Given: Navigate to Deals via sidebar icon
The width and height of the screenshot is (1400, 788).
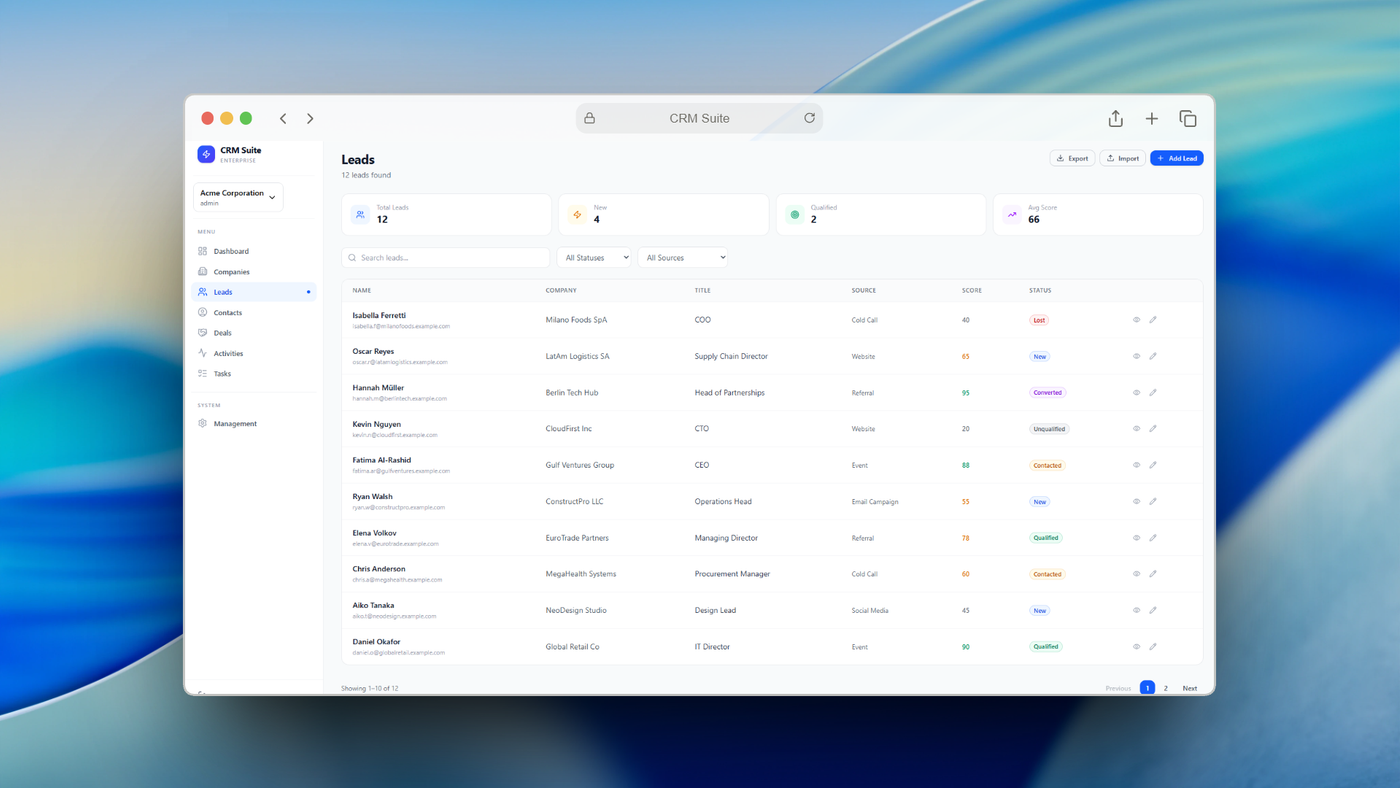Looking at the screenshot, I should coord(222,332).
